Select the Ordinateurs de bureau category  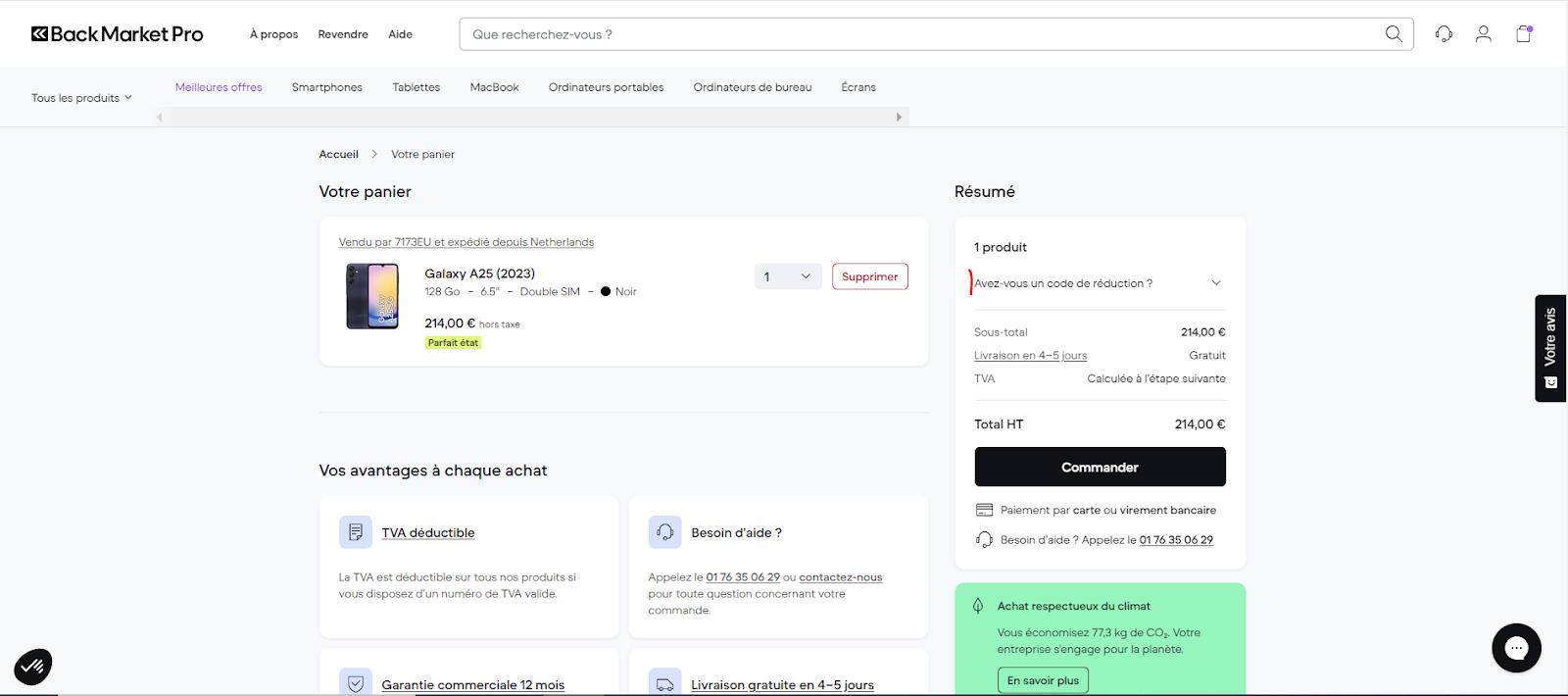[753, 87]
